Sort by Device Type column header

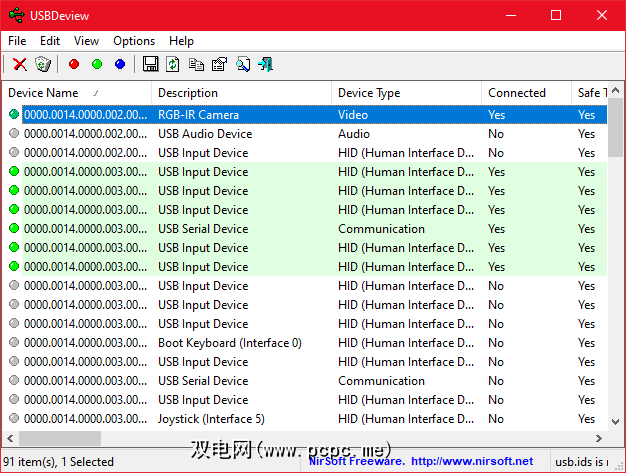pos(406,93)
